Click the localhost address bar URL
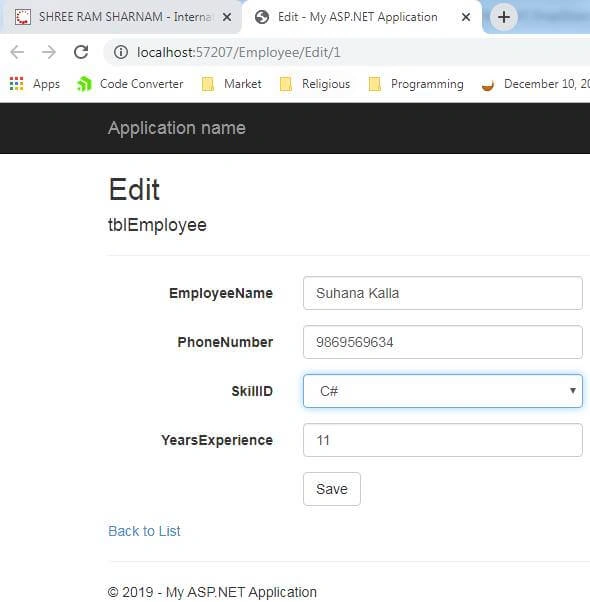 point(239,52)
